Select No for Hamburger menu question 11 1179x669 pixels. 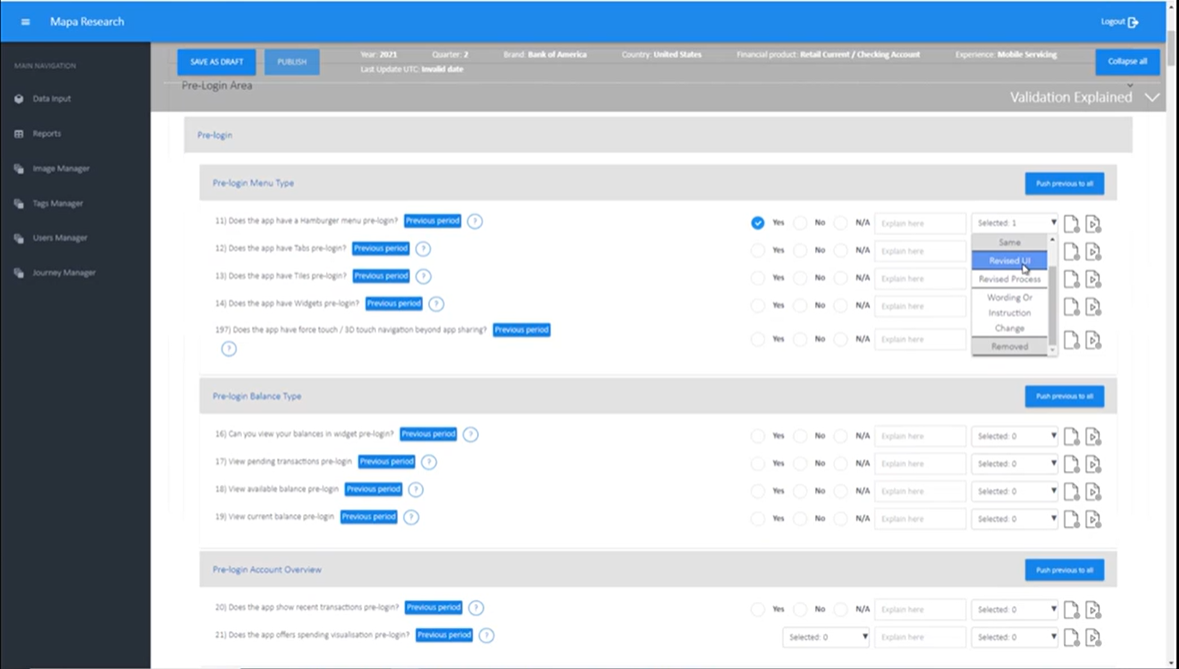(800, 222)
